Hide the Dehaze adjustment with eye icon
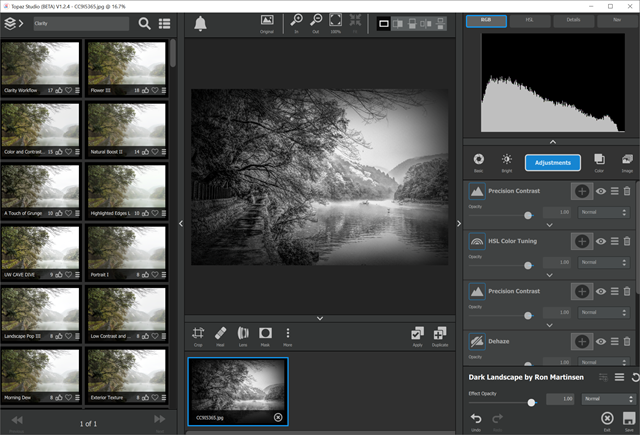The width and height of the screenshot is (640, 435). 601,341
